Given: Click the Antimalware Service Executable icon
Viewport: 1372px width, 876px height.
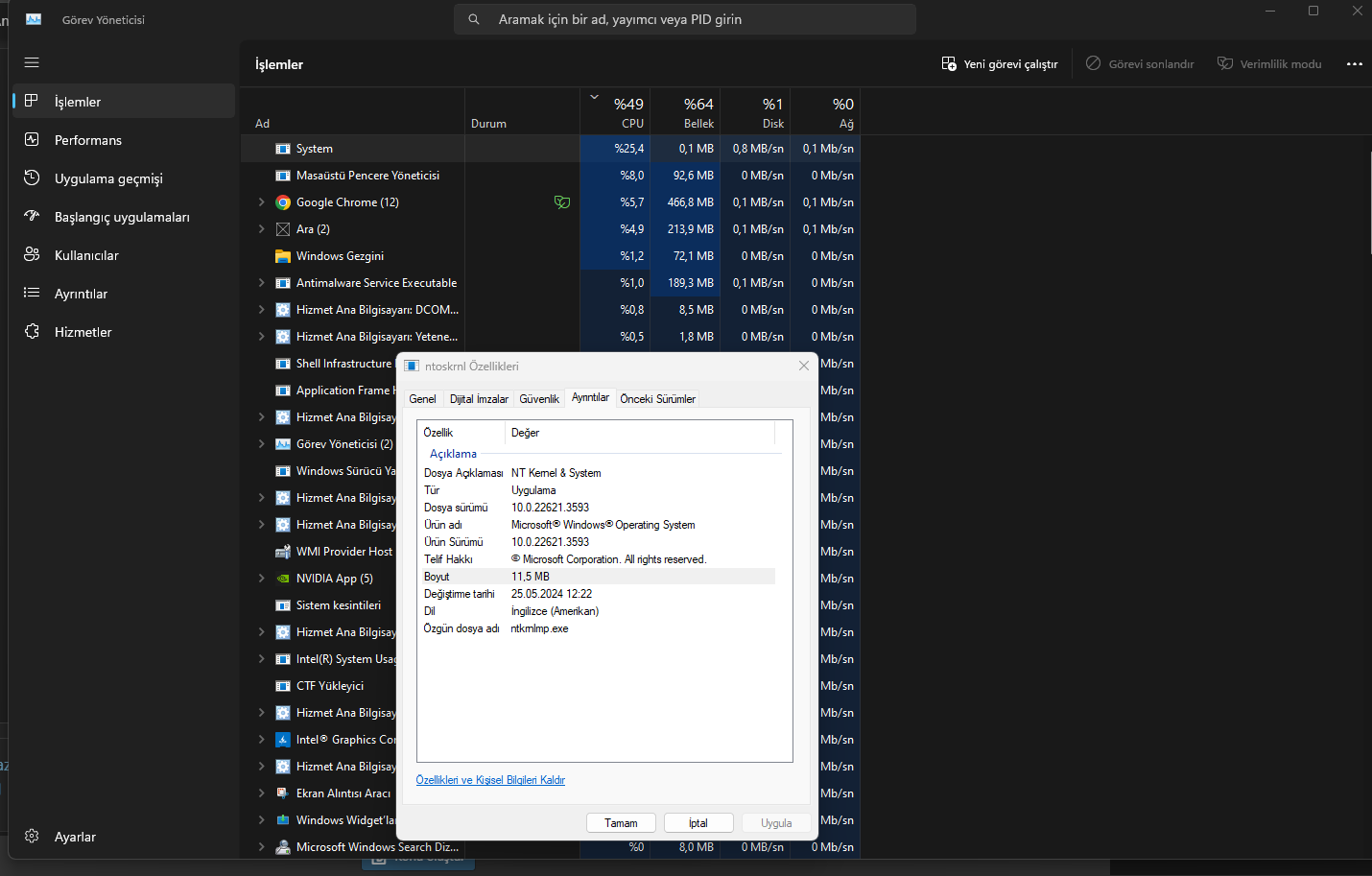Looking at the screenshot, I should [x=283, y=283].
